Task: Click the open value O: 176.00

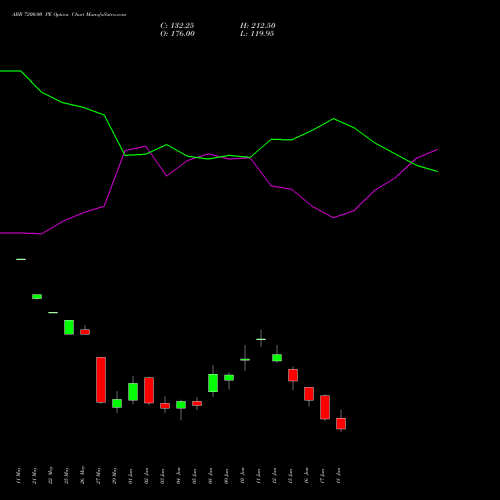Action: (x=177, y=34)
